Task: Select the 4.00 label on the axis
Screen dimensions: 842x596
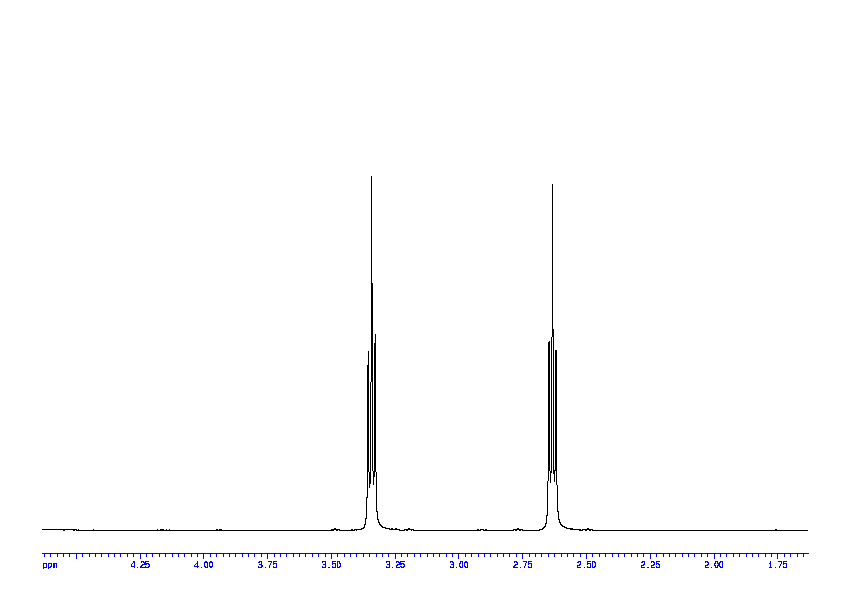Action: [x=204, y=565]
